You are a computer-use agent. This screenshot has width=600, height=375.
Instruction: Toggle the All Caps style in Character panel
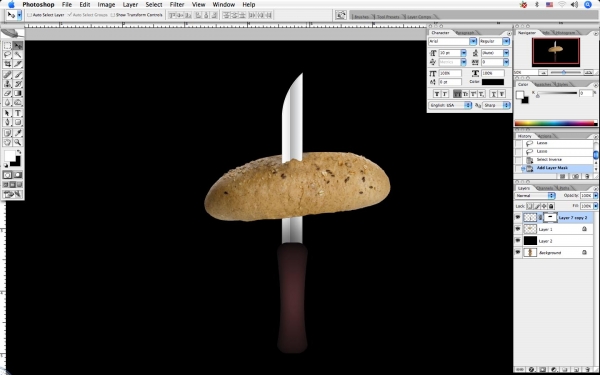click(457, 94)
